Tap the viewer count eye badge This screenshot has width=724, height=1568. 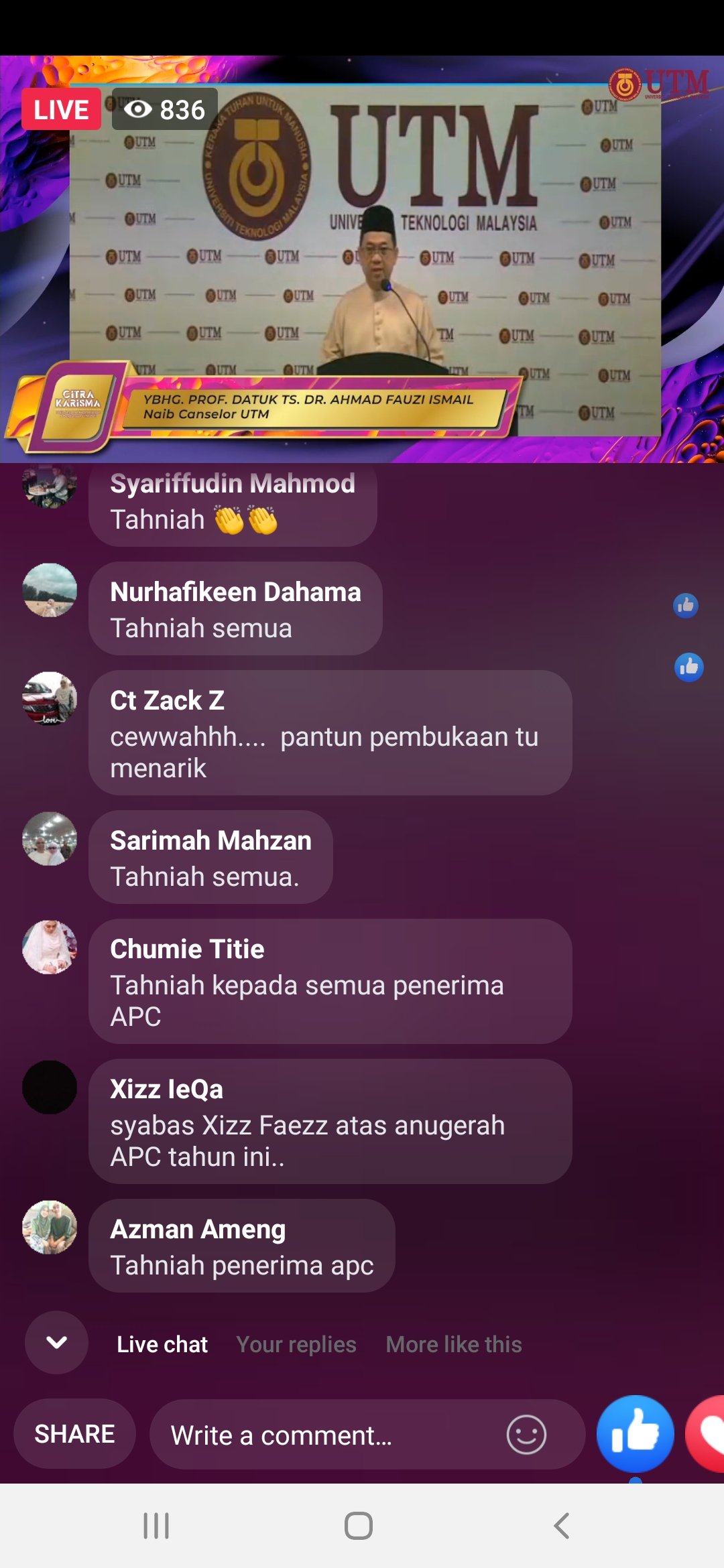[x=165, y=109]
